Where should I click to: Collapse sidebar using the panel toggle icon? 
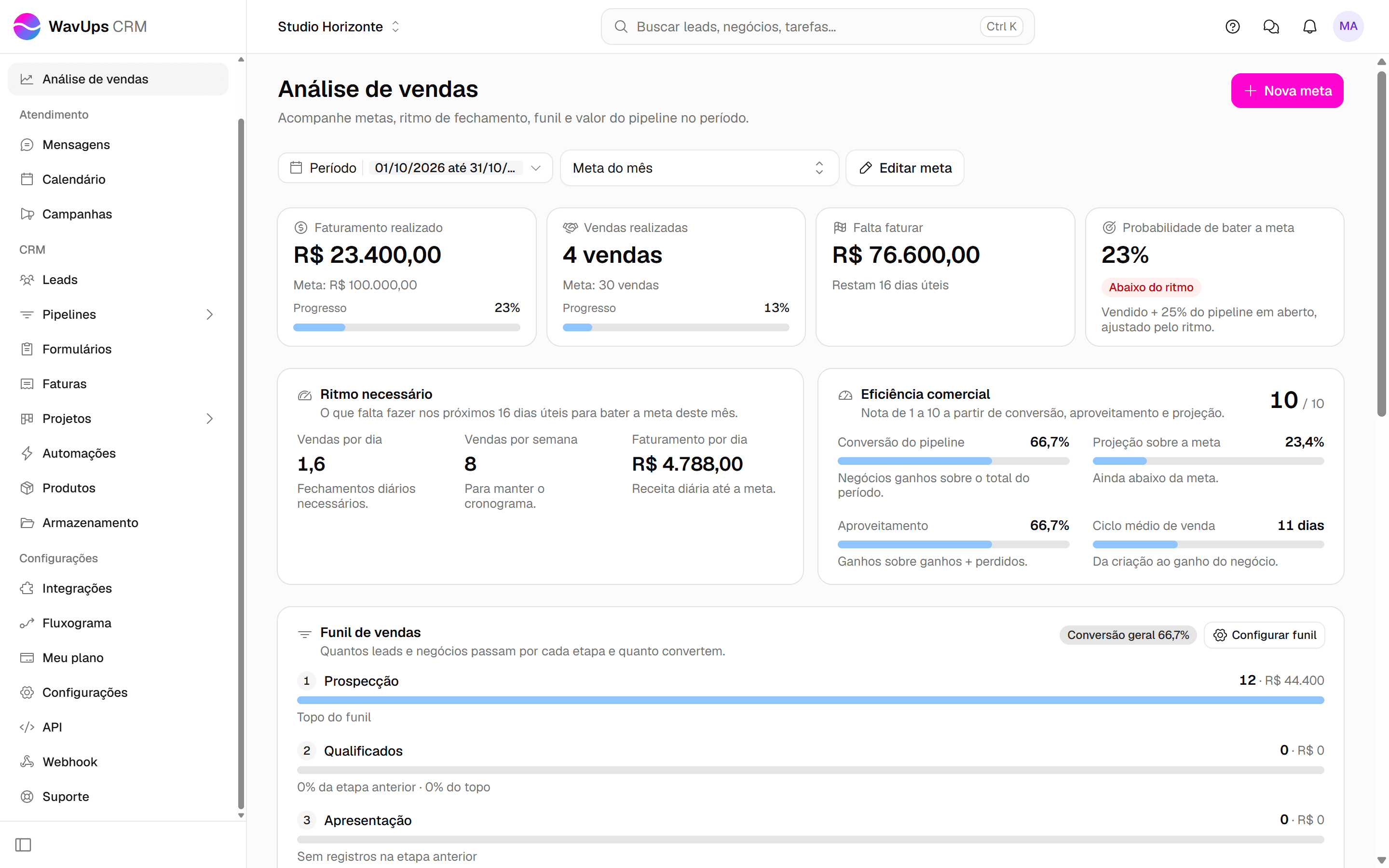[23, 844]
